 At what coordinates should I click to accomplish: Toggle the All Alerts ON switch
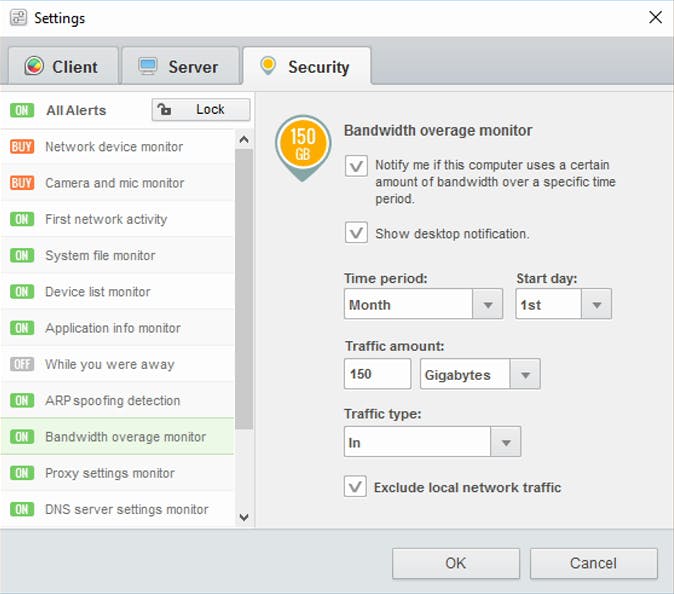pos(22,110)
